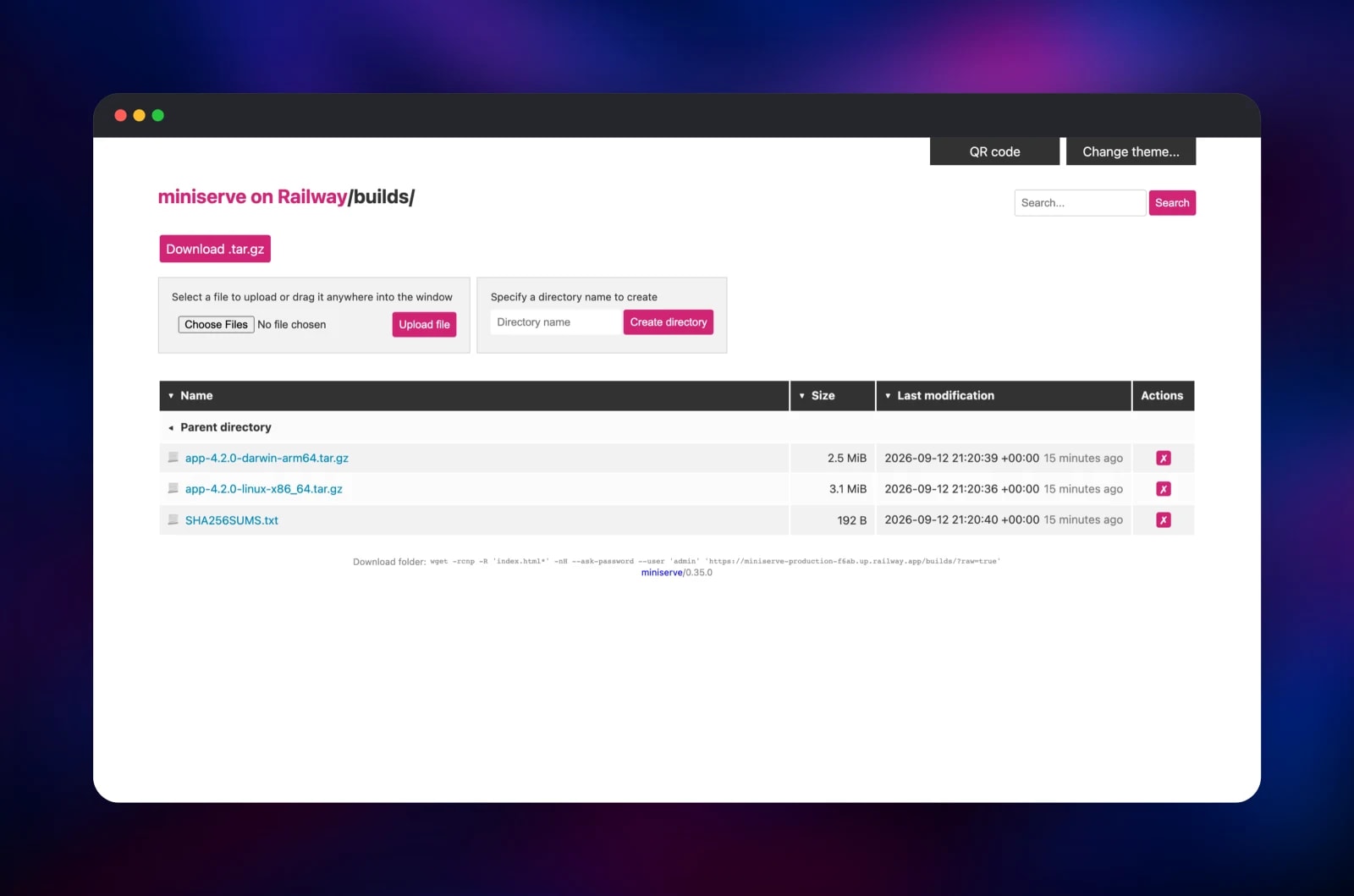Click file icon beside SHA256SUMS.txt
This screenshot has width=1354, height=896.
click(173, 519)
